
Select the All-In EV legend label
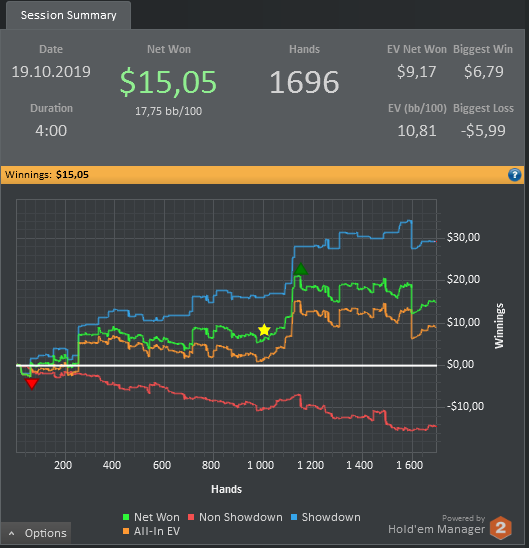pos(157,531)
